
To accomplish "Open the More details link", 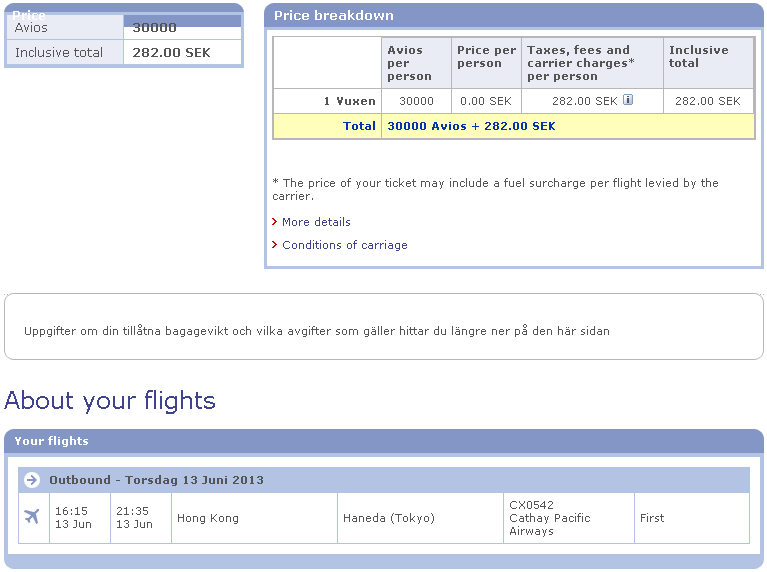I will (316, 222).
